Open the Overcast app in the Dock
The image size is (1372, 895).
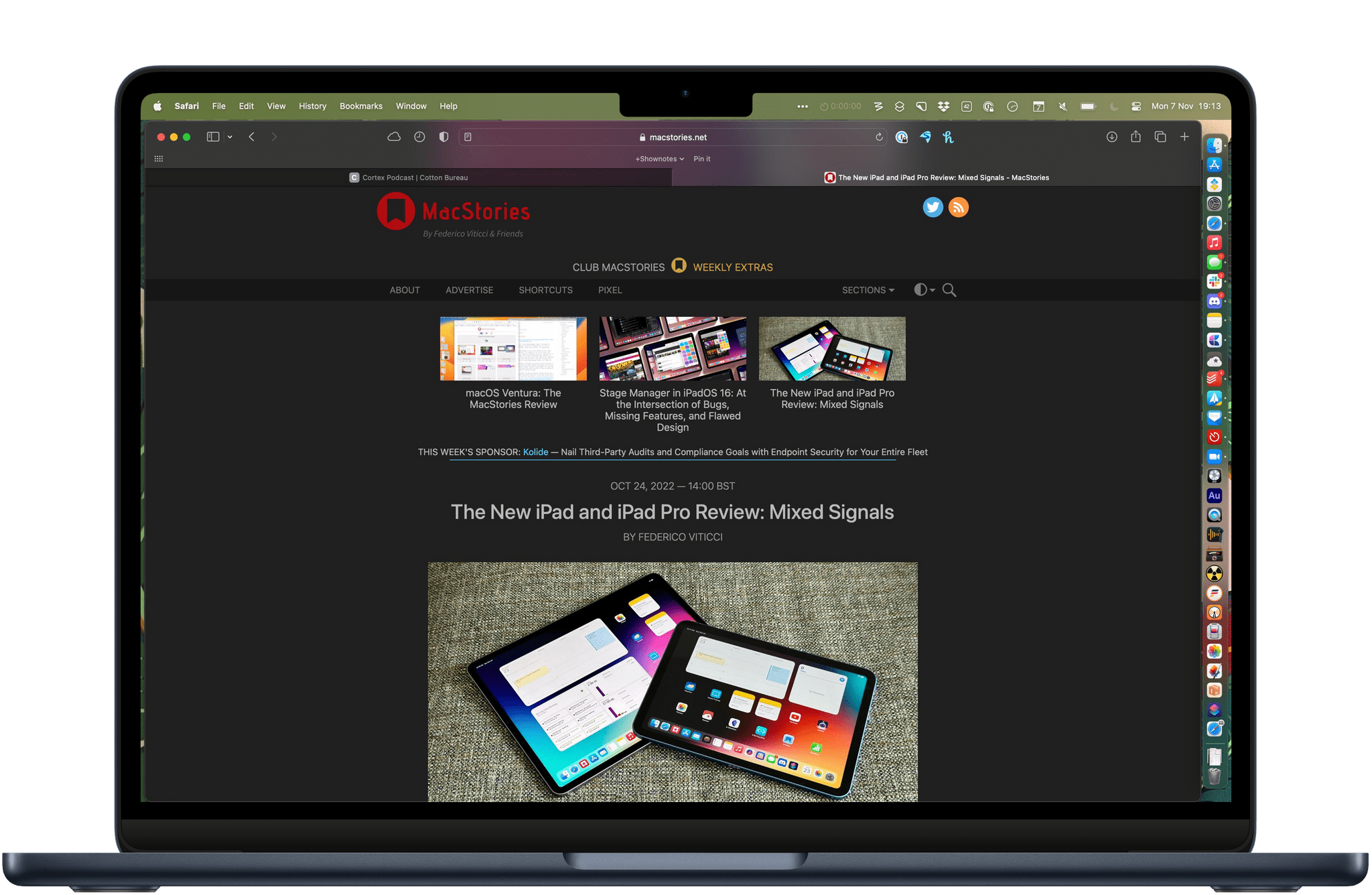[x=1214, y=612]
